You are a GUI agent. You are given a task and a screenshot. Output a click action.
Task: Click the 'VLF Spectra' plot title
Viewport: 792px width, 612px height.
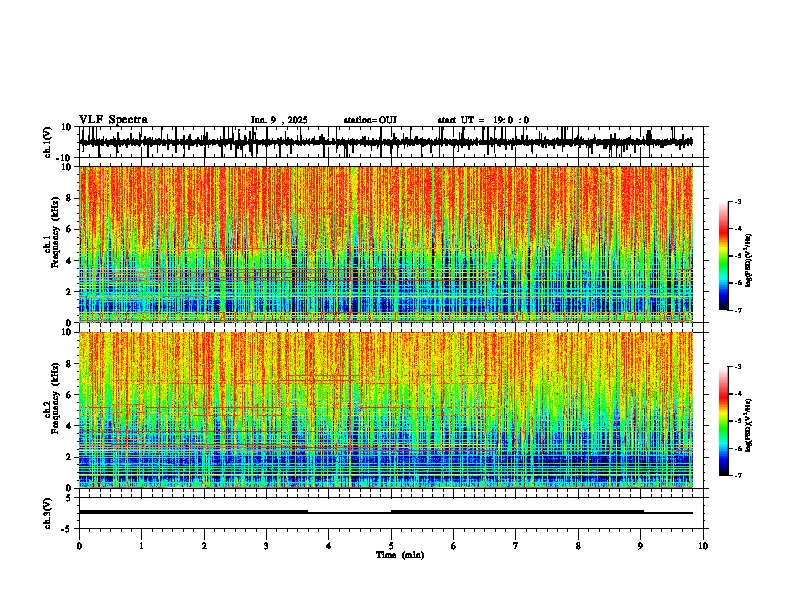click(x=113, y=120)
